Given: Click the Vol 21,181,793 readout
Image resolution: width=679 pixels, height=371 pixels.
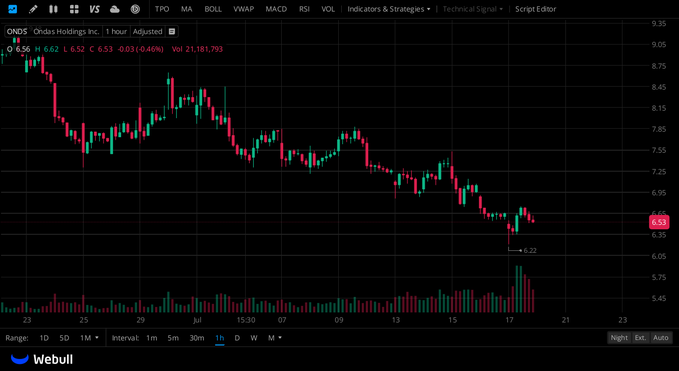Looking at the screenshot, I should coord(197,49).
